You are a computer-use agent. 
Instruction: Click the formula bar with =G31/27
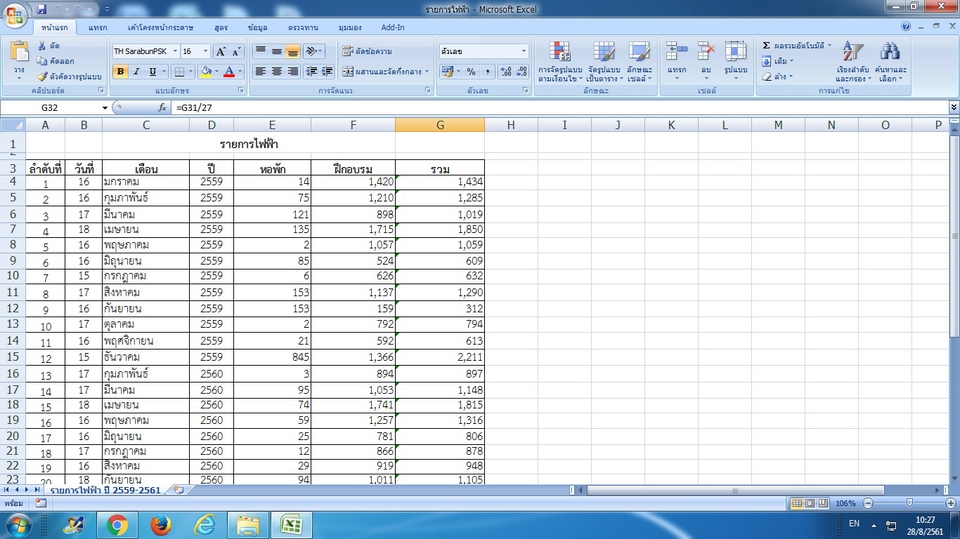pos(560,108)
